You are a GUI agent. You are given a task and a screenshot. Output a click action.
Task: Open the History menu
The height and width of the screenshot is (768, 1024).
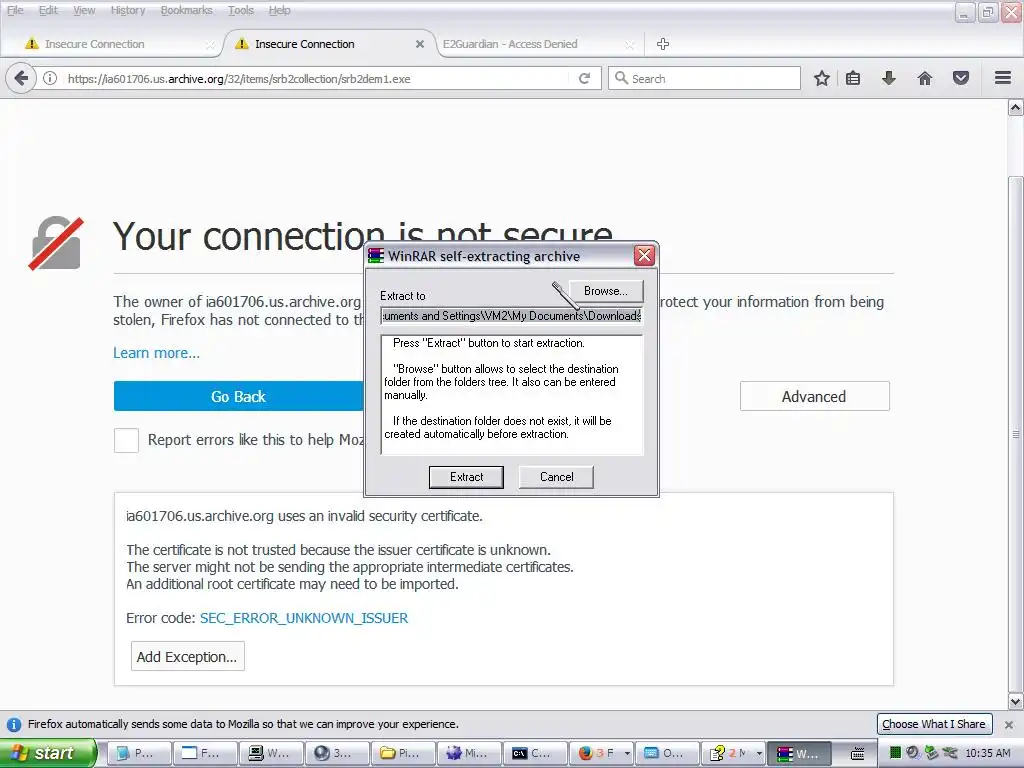tap(127, 10)
